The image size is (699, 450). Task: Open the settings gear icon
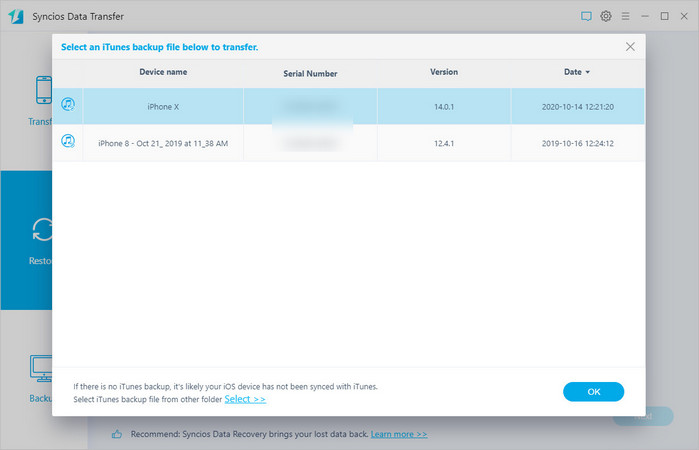pyautogui.click(x=606, y=16)
